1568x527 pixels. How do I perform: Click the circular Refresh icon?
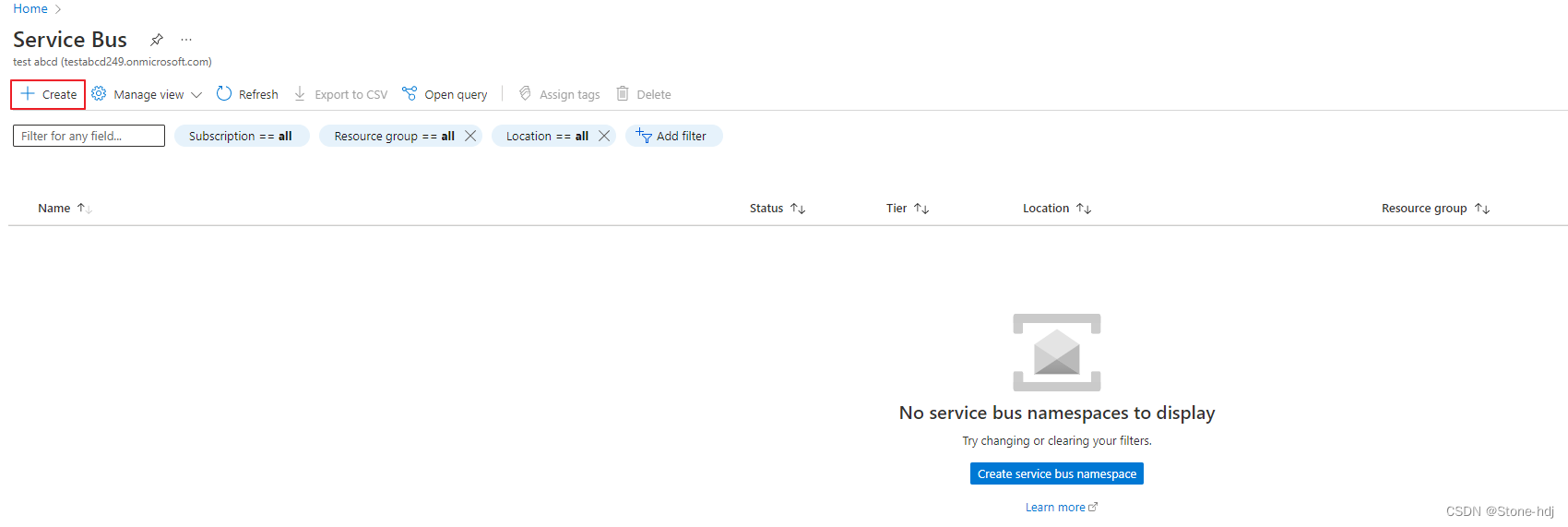coord(224,93)
